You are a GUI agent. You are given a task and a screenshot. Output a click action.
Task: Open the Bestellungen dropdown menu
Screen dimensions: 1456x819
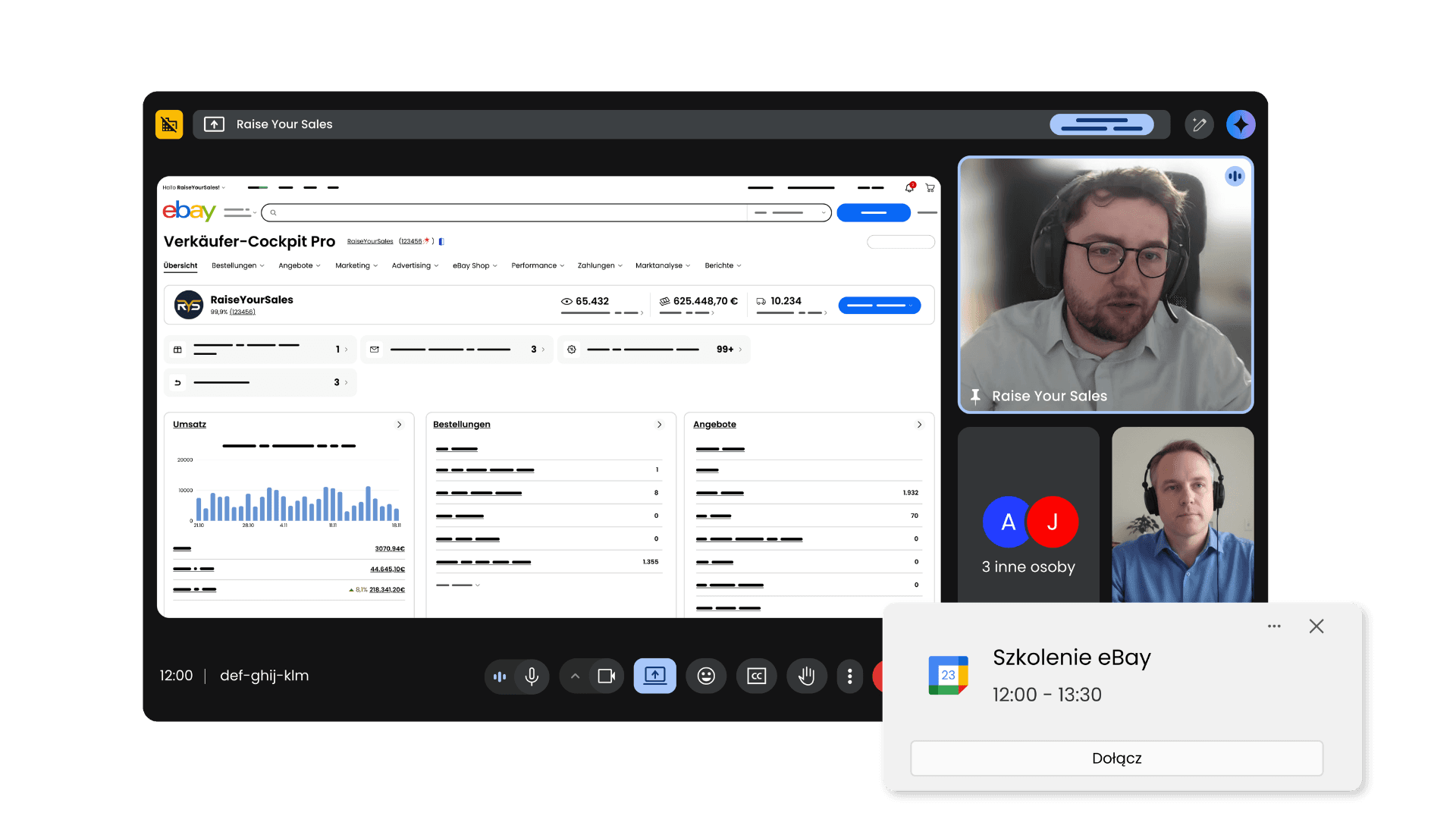click(x=238, y=265)
